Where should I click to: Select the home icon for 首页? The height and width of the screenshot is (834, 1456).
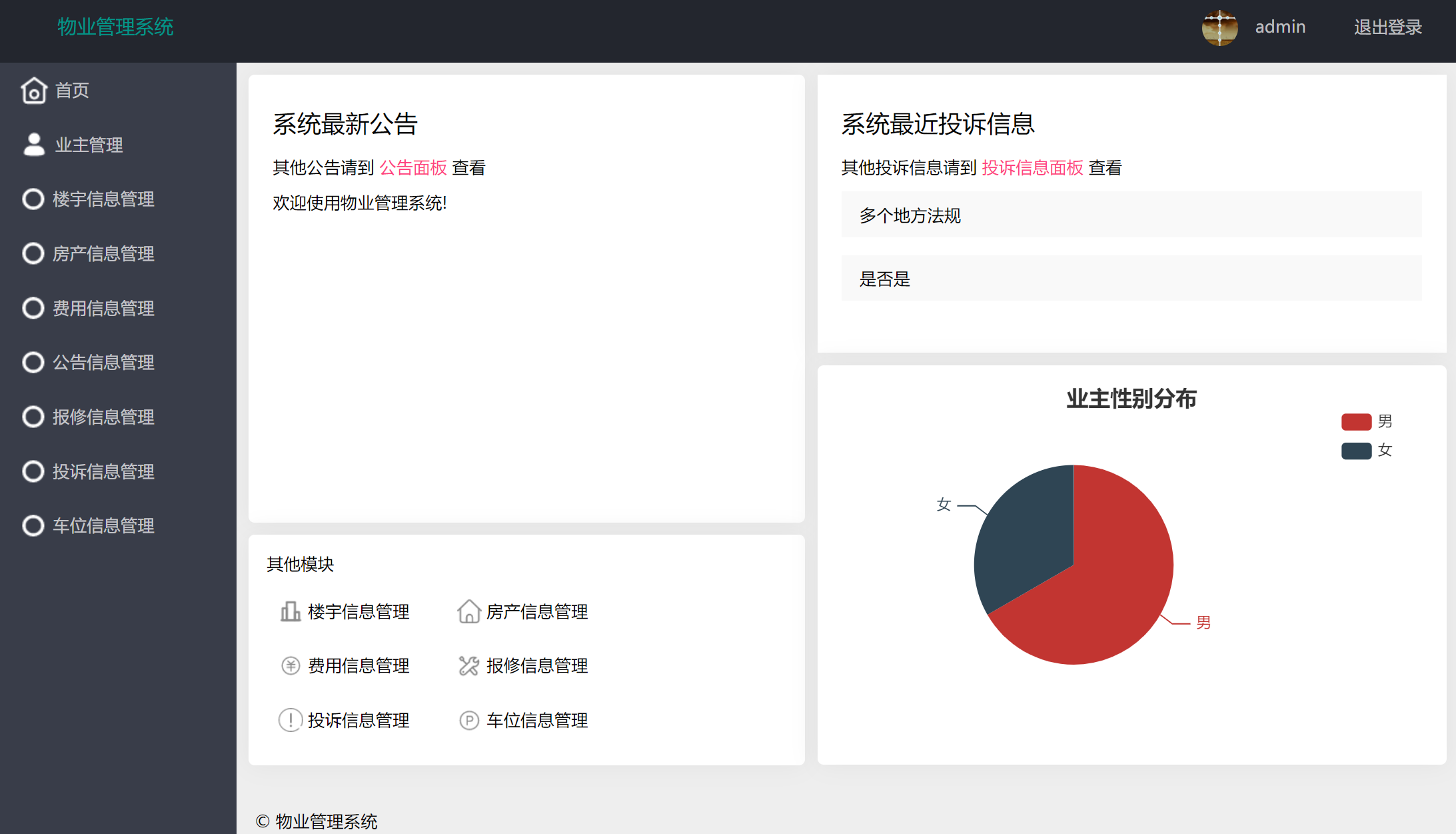(x=34, y=91)
